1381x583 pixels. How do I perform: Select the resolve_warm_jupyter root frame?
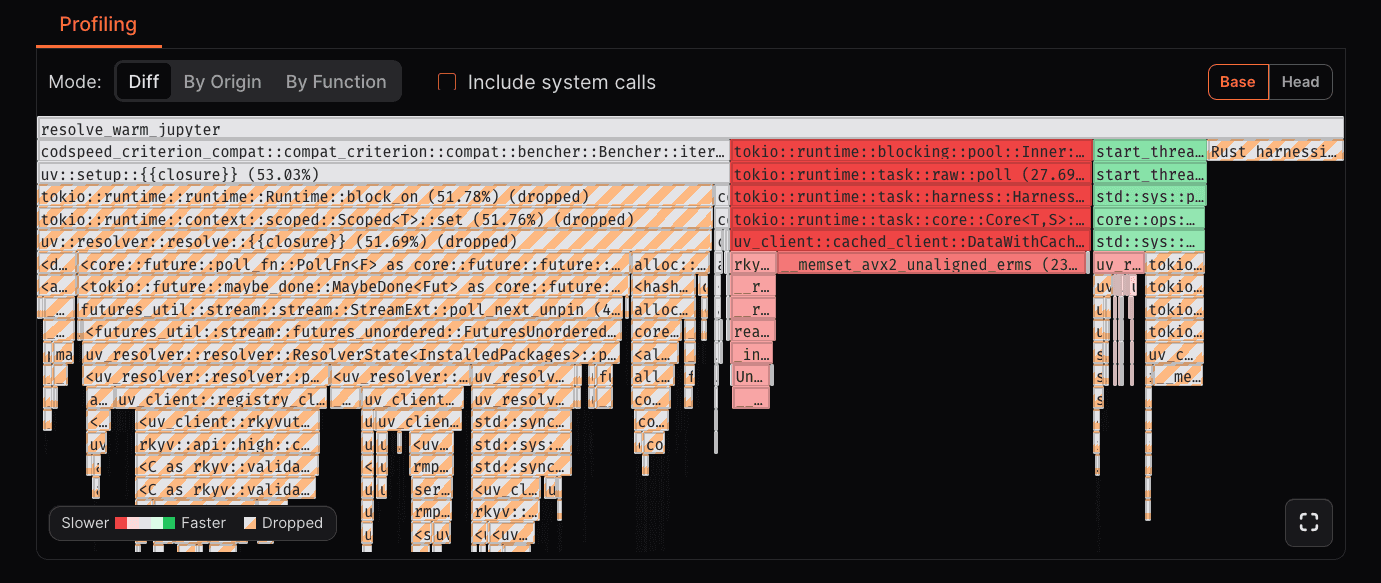tap(400, 129)
